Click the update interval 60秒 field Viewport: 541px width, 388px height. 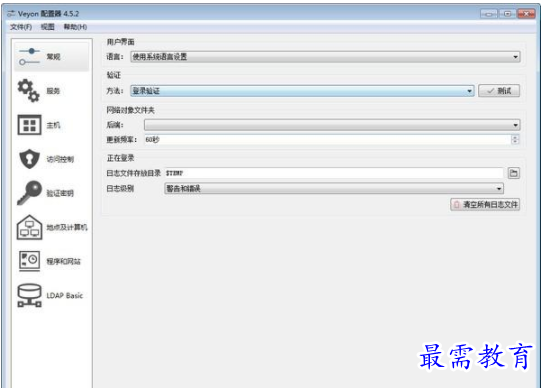(328, 139)
